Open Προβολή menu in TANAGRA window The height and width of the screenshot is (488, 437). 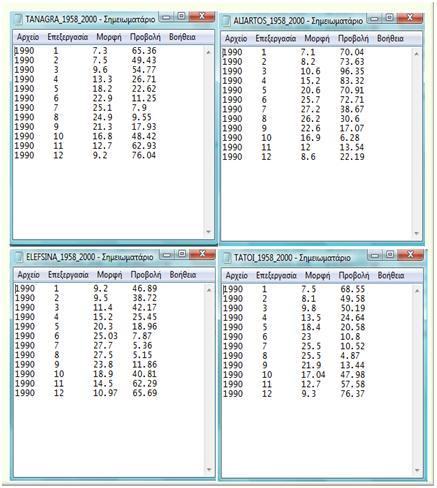pos(145,37)
